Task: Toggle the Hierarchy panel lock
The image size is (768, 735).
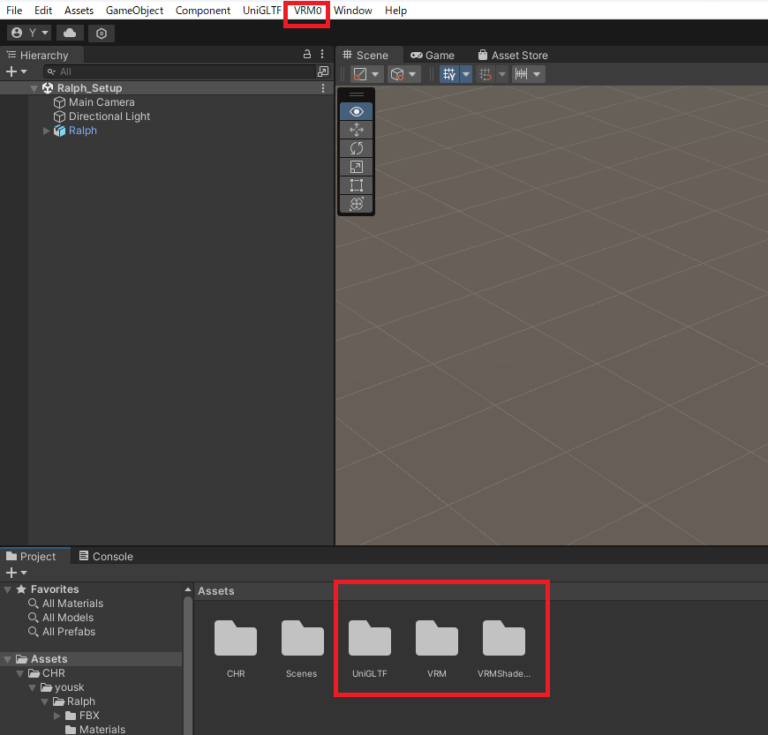Action: pos(307,55)
